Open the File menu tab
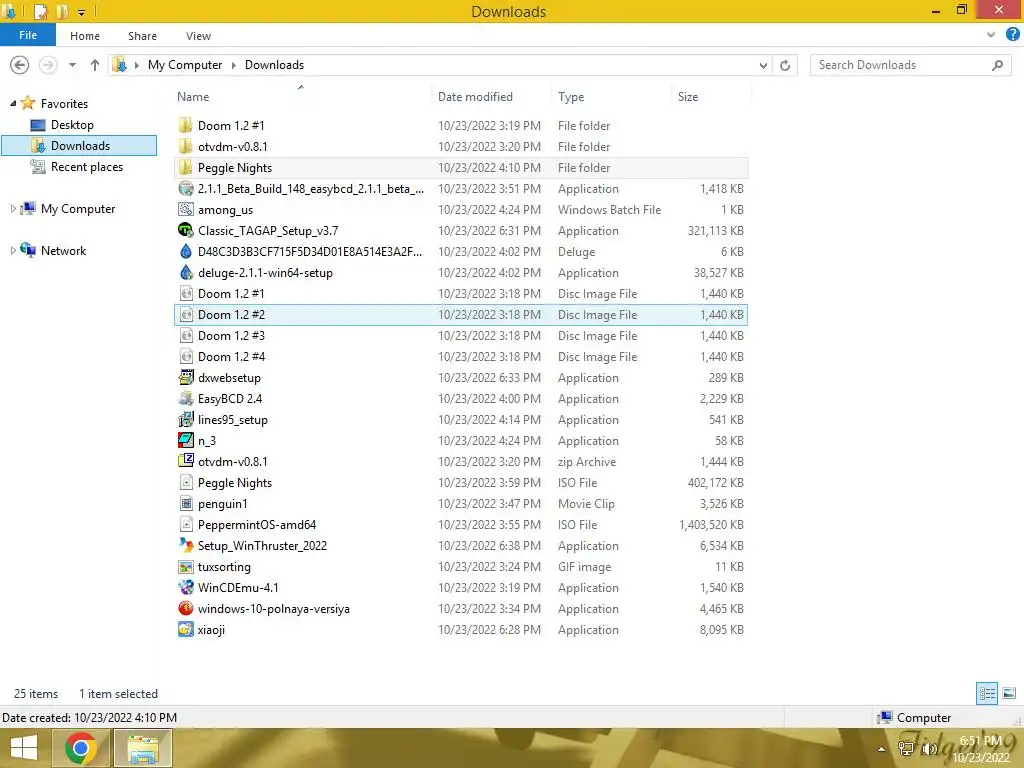The height and width of the screenshot is (768, 1024). tap(27, 35)
